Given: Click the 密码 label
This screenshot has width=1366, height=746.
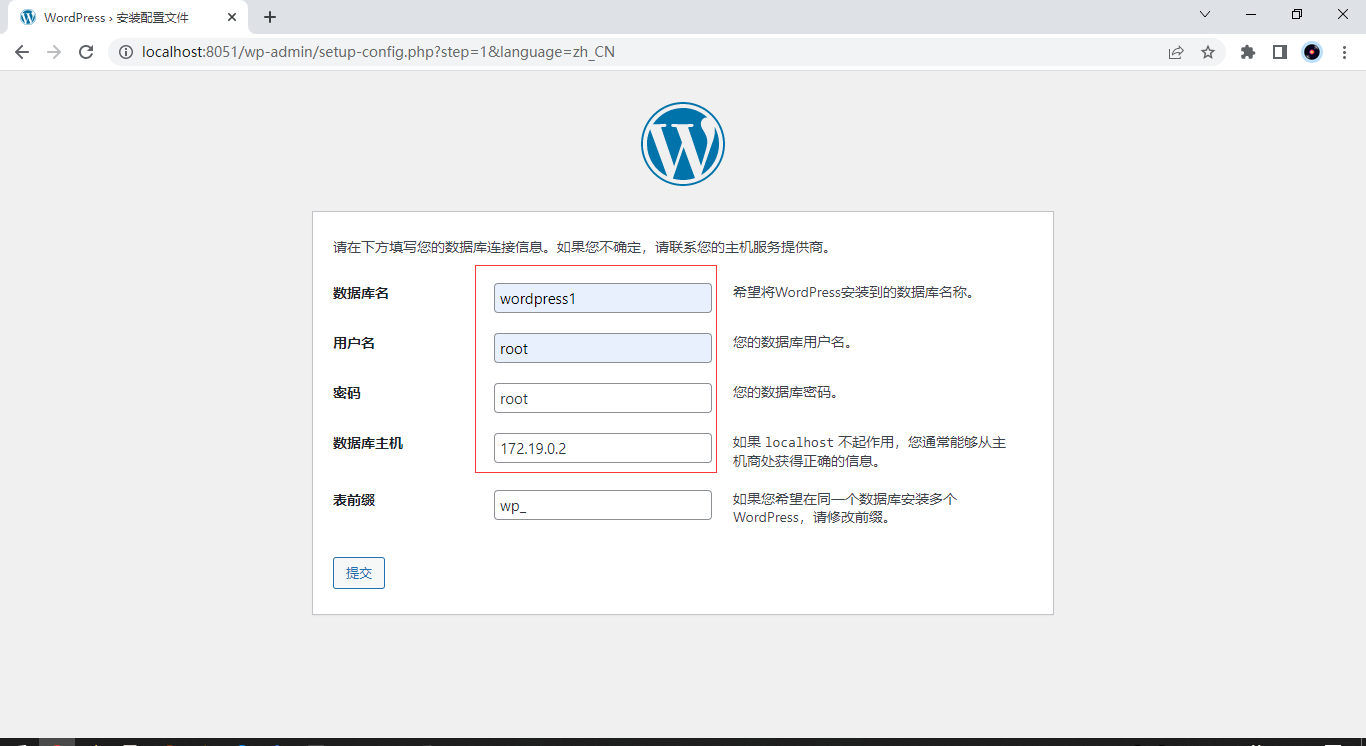Looking at the screenshot, I should [x=347, y=393].
